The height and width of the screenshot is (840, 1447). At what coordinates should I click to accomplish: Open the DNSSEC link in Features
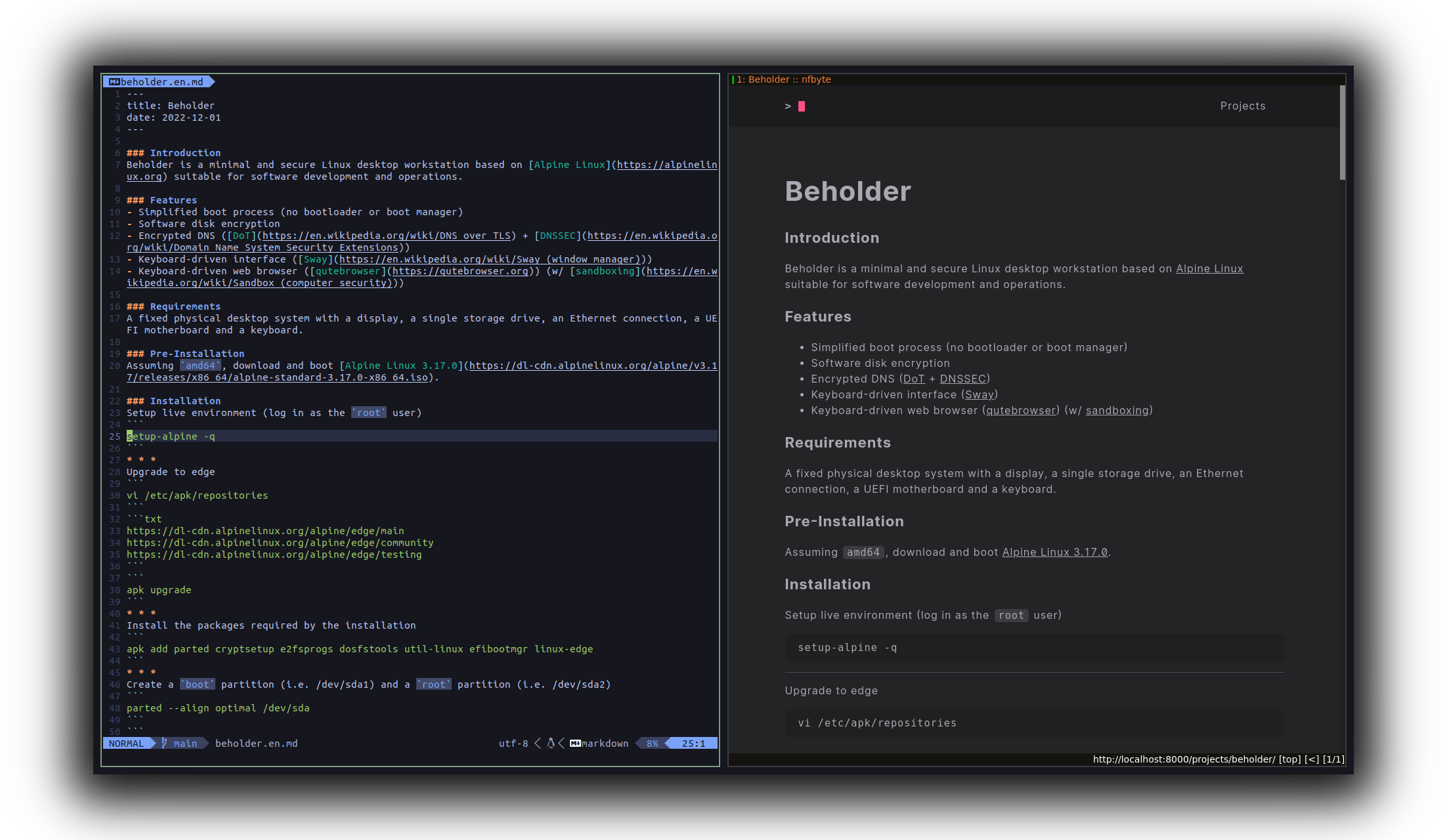962,379
